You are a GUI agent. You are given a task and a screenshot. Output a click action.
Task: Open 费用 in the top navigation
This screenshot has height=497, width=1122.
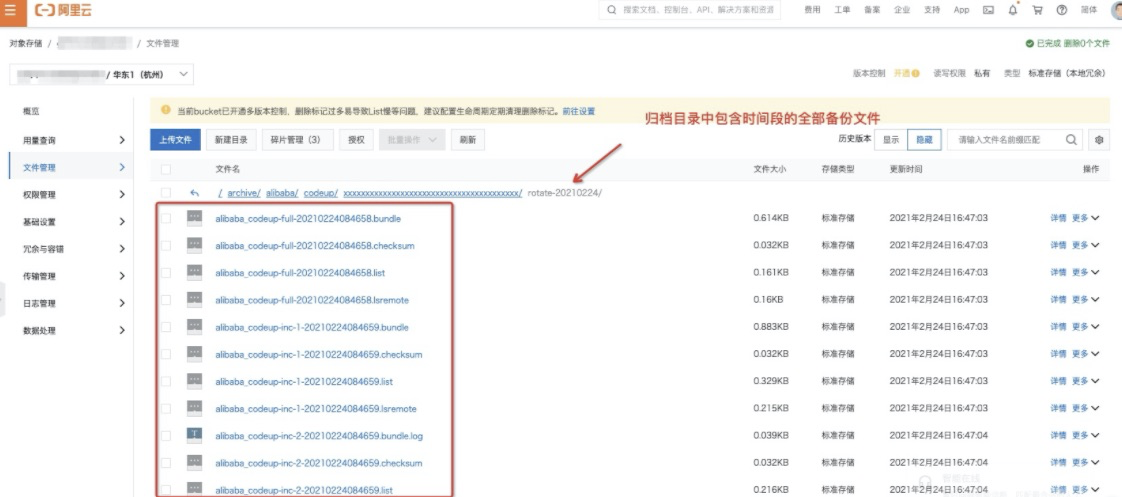click(x=811, y=10)
